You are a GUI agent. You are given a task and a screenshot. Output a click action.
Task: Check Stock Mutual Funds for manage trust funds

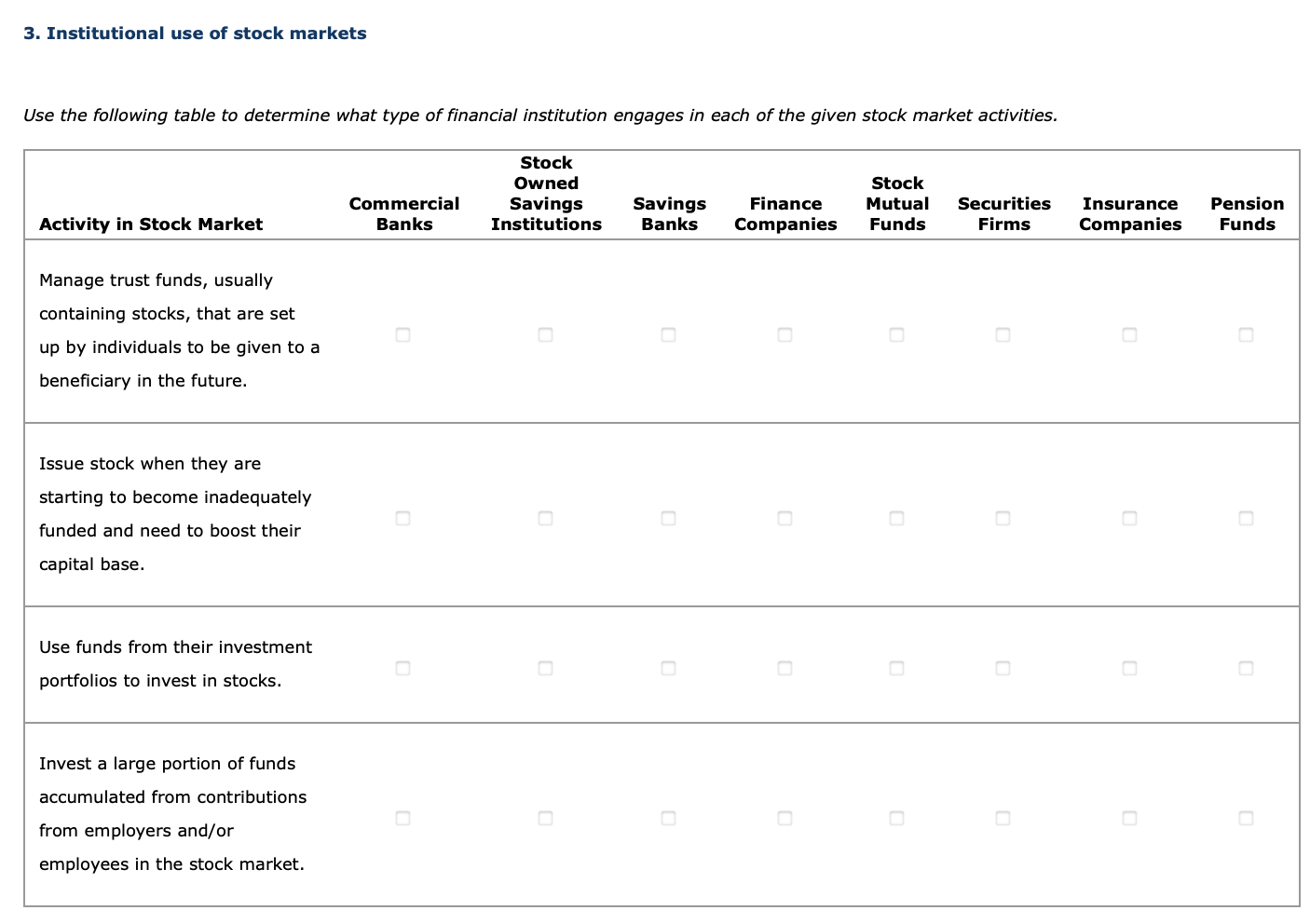[896, 334]
